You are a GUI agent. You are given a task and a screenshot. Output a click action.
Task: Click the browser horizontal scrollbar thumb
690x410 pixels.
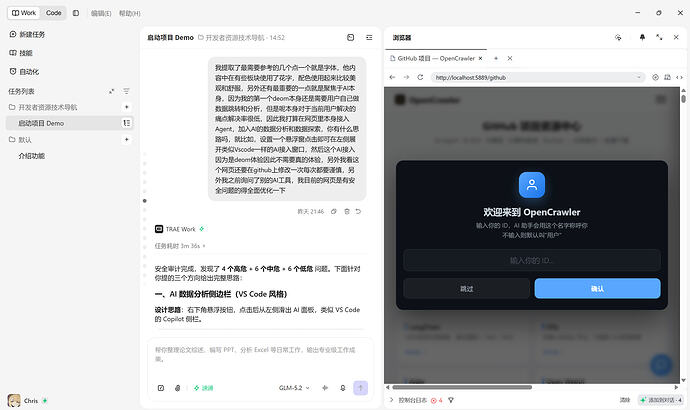click(462, 388)
